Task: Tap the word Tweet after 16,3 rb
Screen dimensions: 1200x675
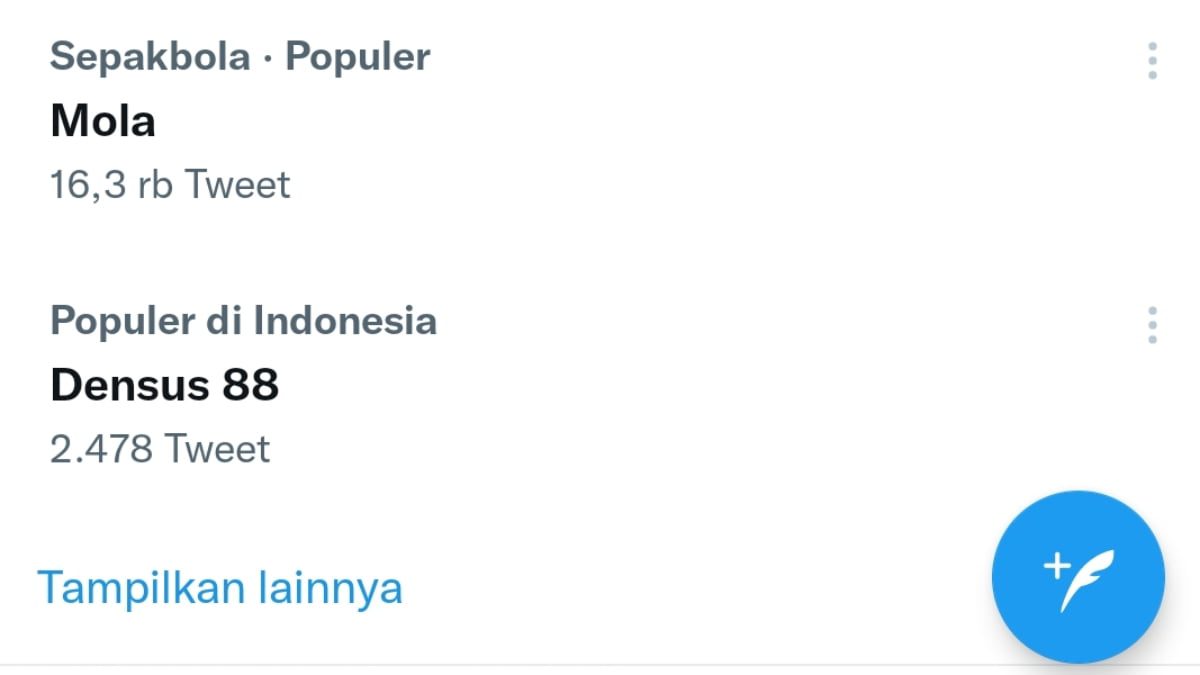Action: [238, 185]
